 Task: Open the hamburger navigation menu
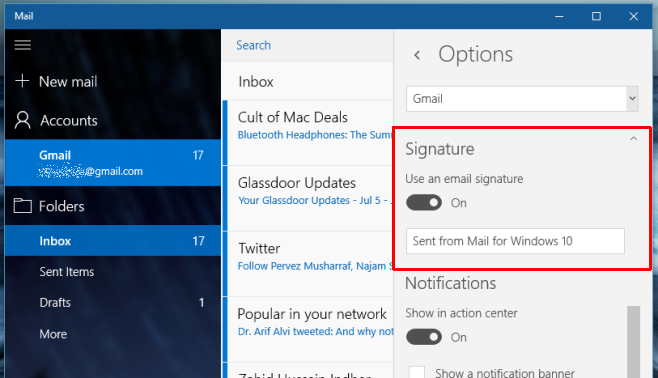[23, 45]
